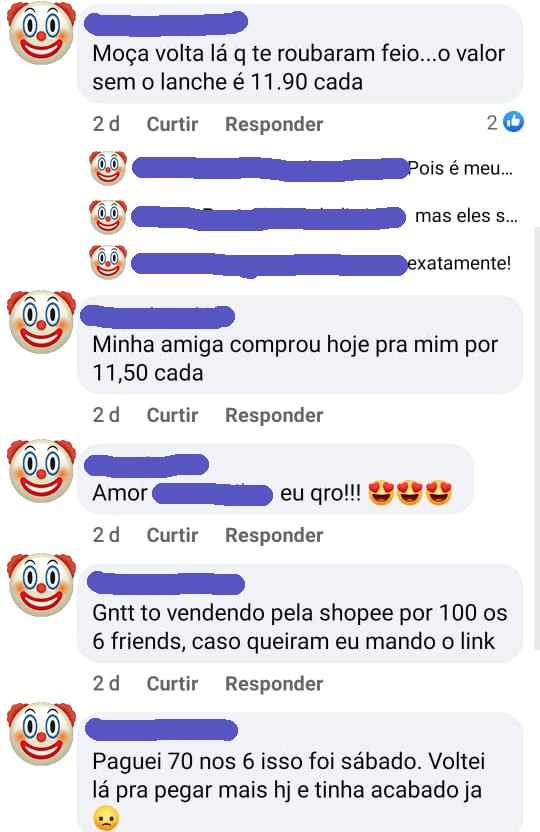Expand truncated reply 'mas eles s...'
540x832 pixels.
click(x=466, y=216)
